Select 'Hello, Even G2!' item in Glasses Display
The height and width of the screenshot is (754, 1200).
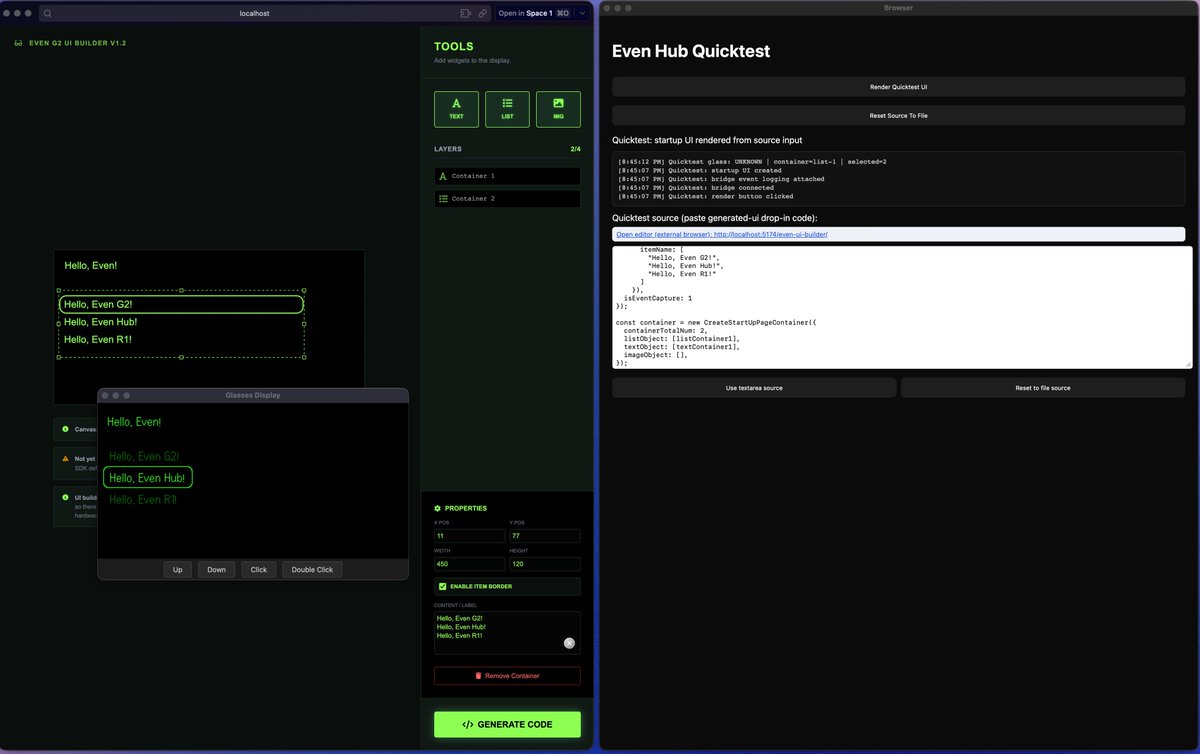tap(143, 456)
